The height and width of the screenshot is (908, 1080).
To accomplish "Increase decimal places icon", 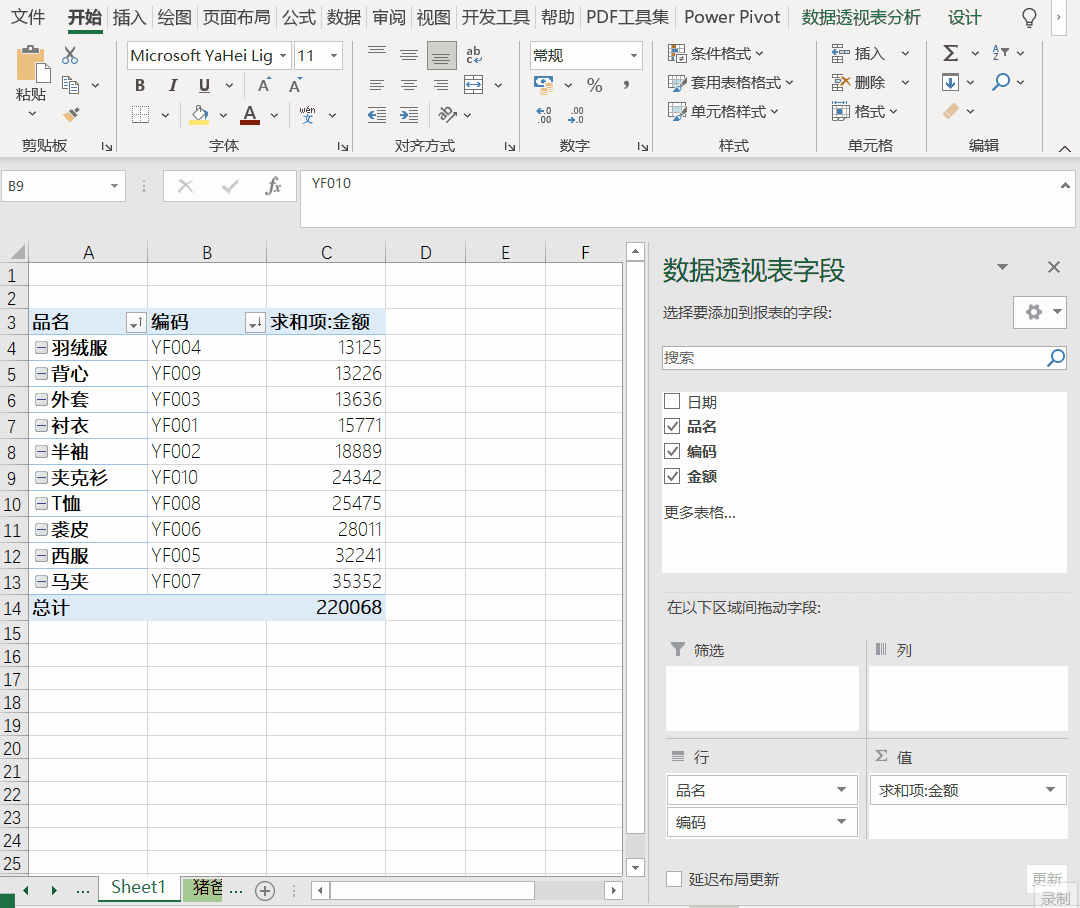I will [x=544, y=115].
